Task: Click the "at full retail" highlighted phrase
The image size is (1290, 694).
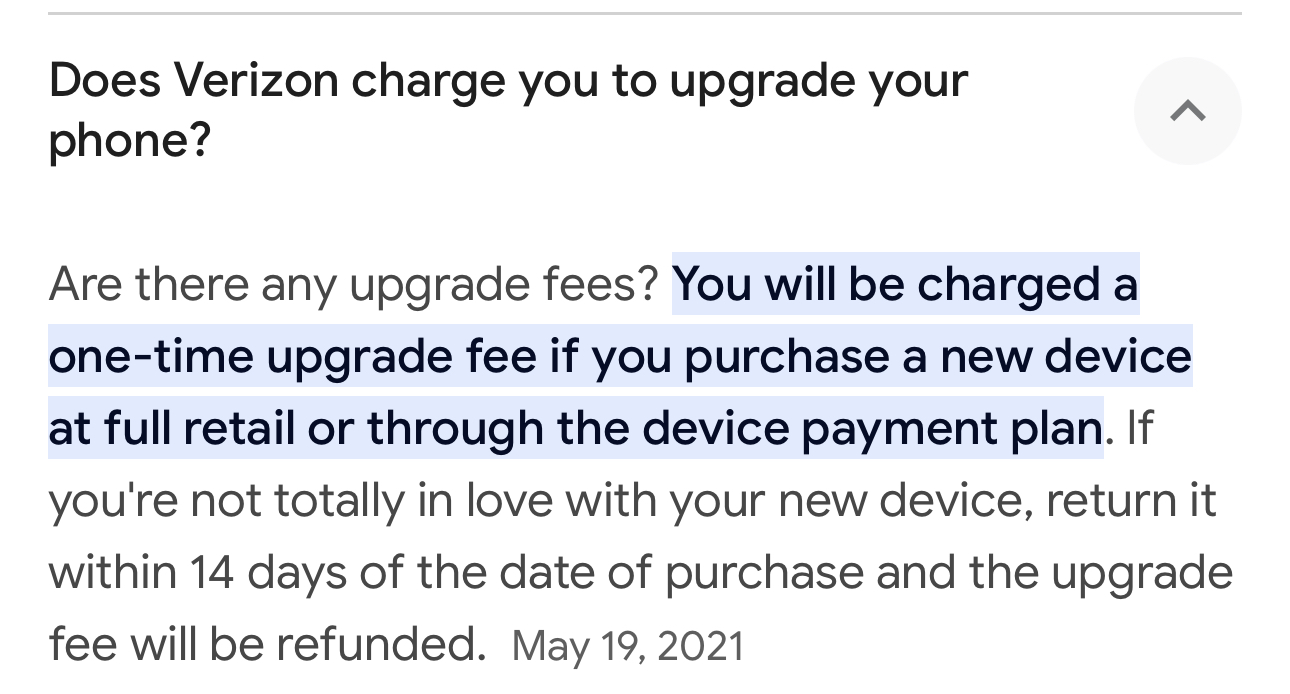Action: pos(171,429)
